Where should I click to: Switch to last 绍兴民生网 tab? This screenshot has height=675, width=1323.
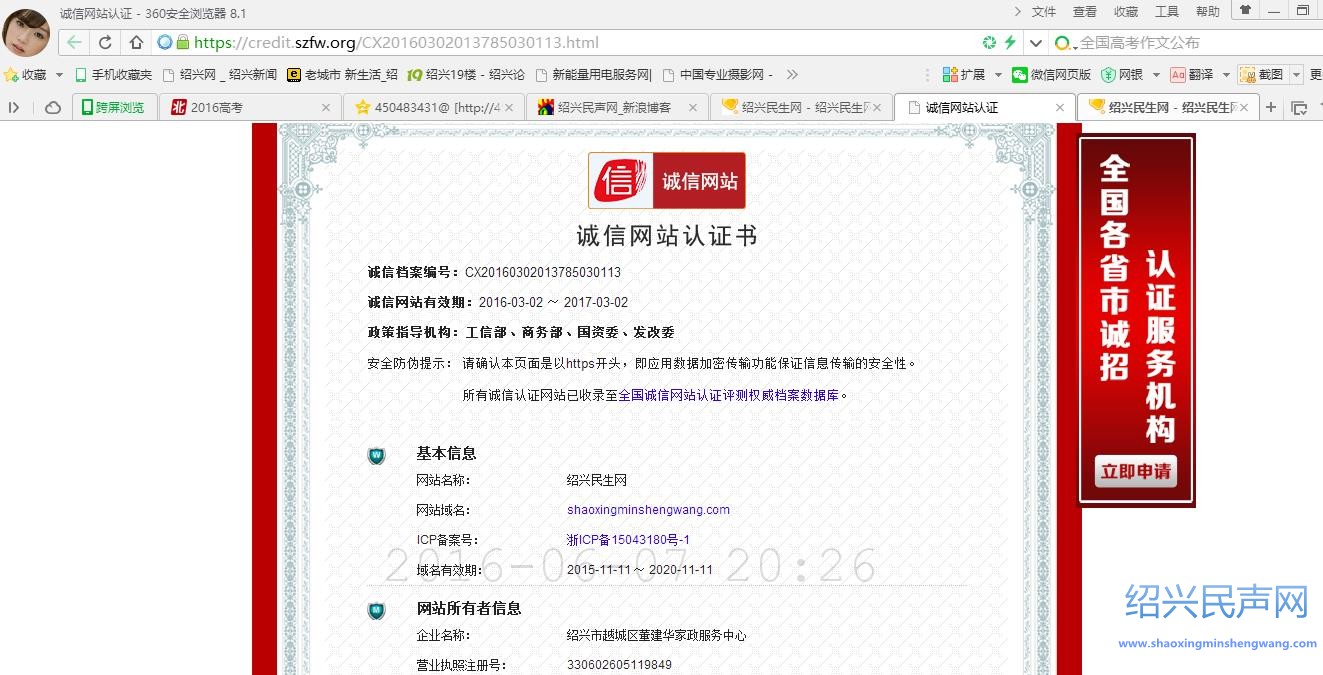pos(1168,108)
